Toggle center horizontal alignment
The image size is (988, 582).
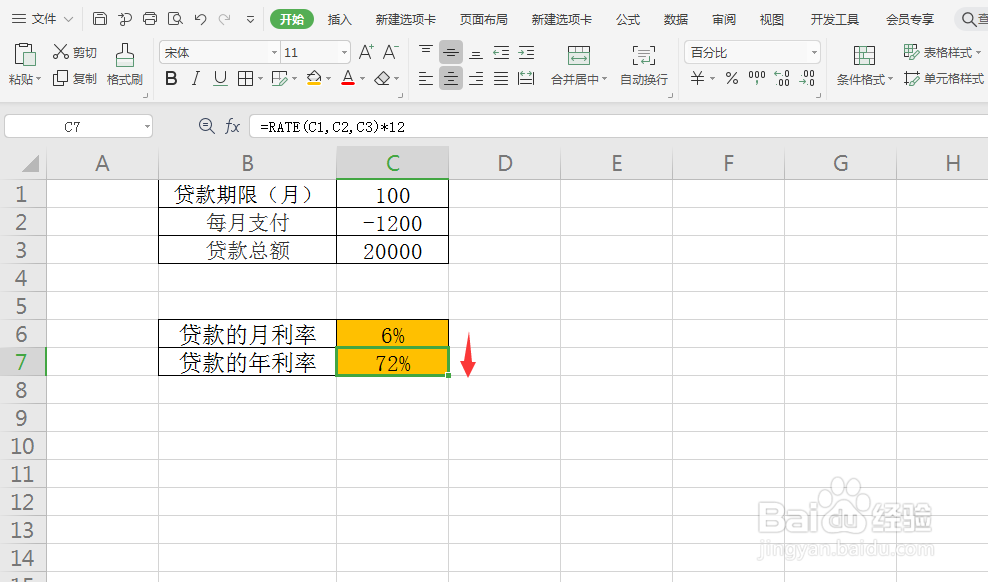(x=451, y=79)
